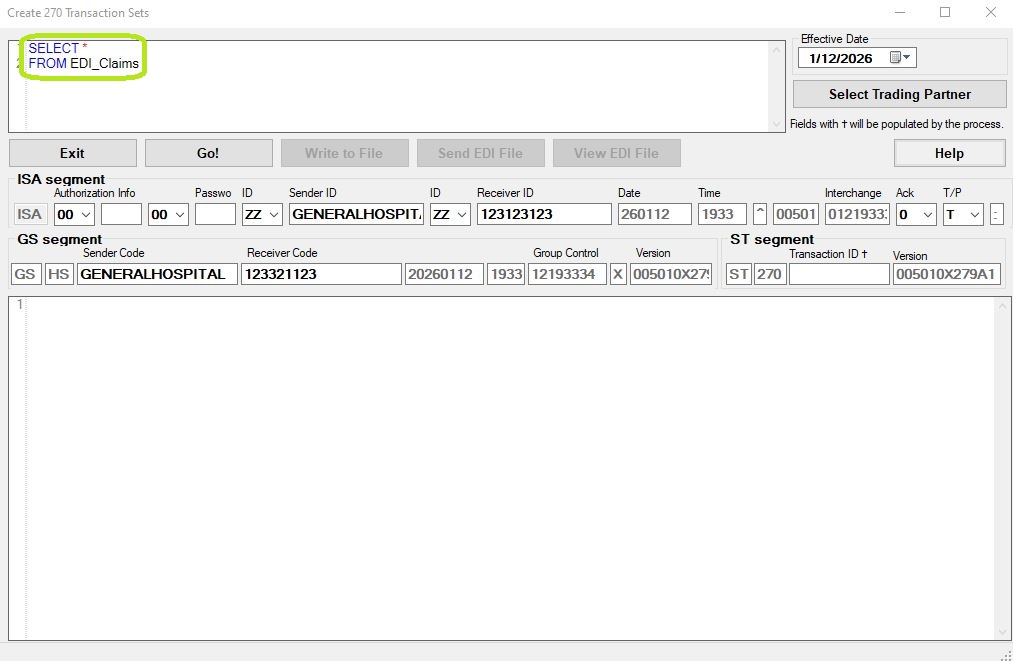Click the ISA label box
The image size is (1013, 661).
pos(29,215)
